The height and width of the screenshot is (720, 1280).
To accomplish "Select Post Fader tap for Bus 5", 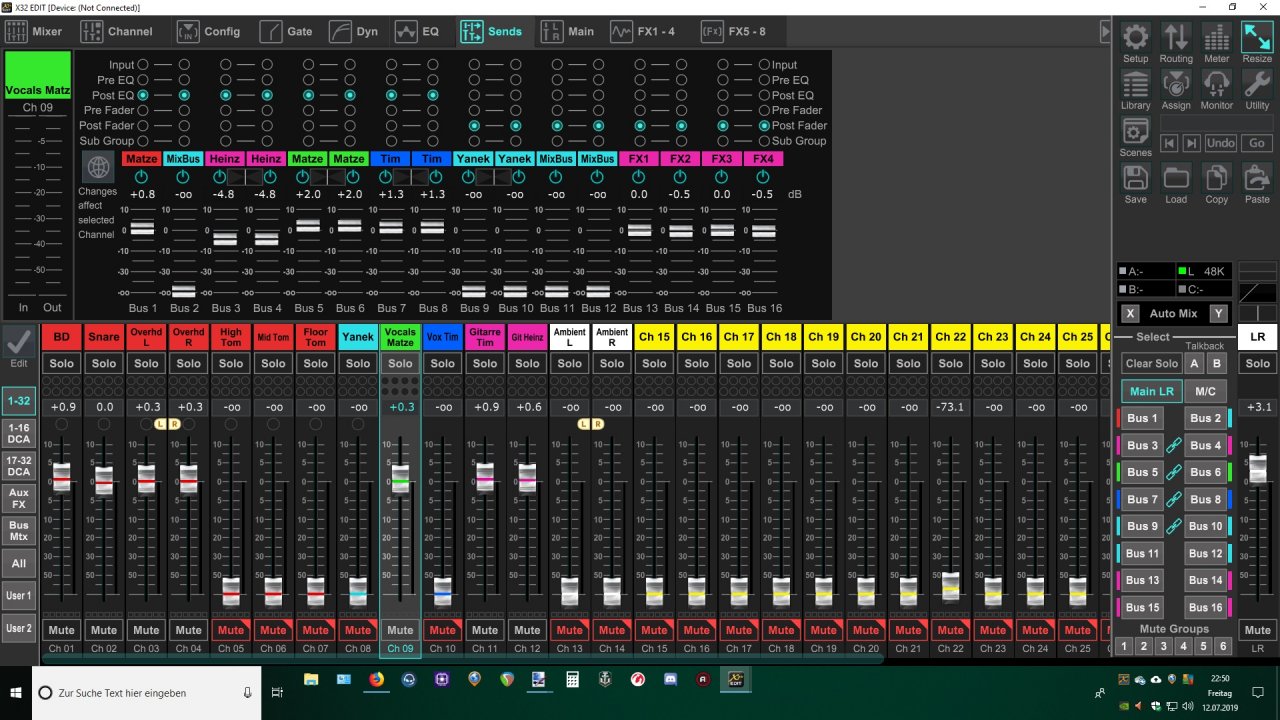I will point(308,126).
